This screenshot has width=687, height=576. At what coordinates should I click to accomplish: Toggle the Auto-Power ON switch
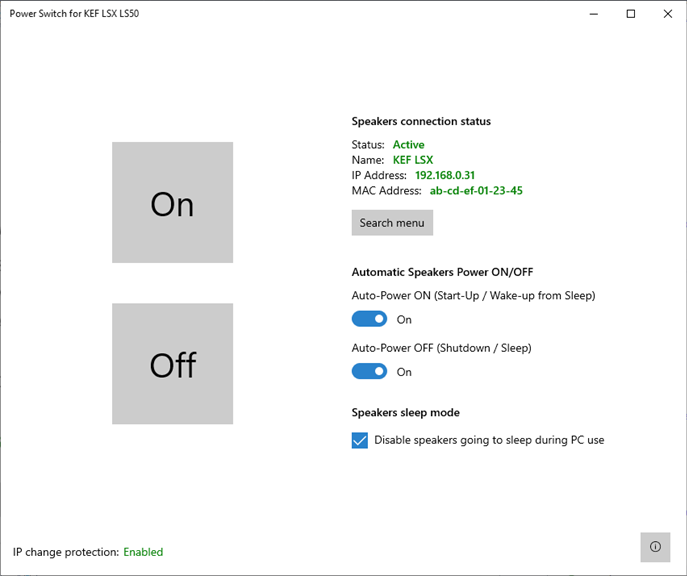click(x=369, y=319)
